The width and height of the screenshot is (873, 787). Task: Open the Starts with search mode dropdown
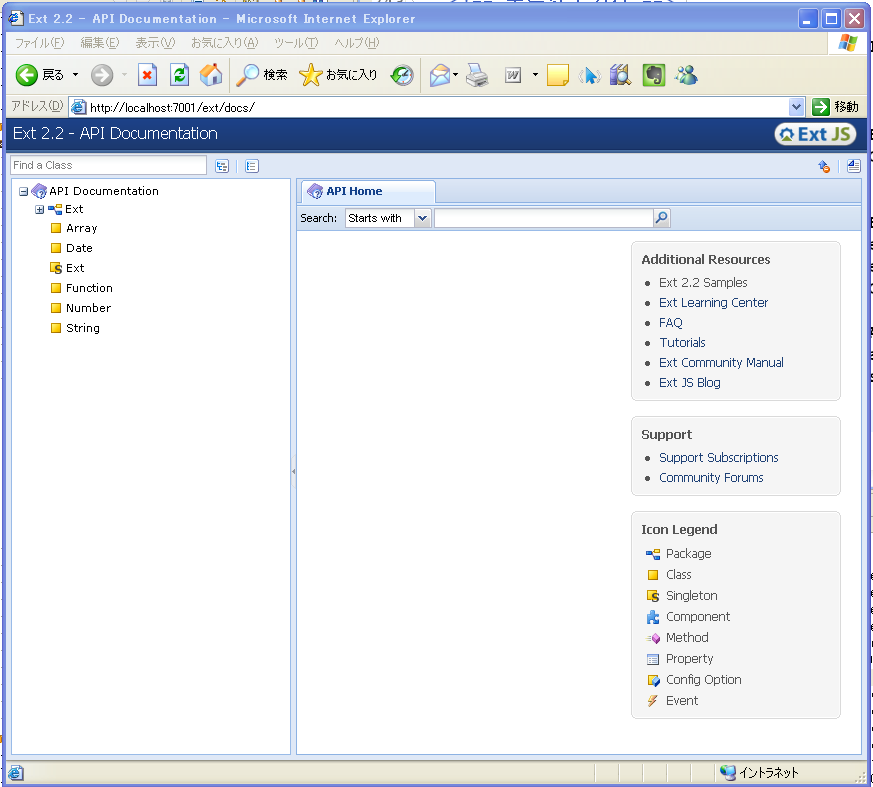423,218
